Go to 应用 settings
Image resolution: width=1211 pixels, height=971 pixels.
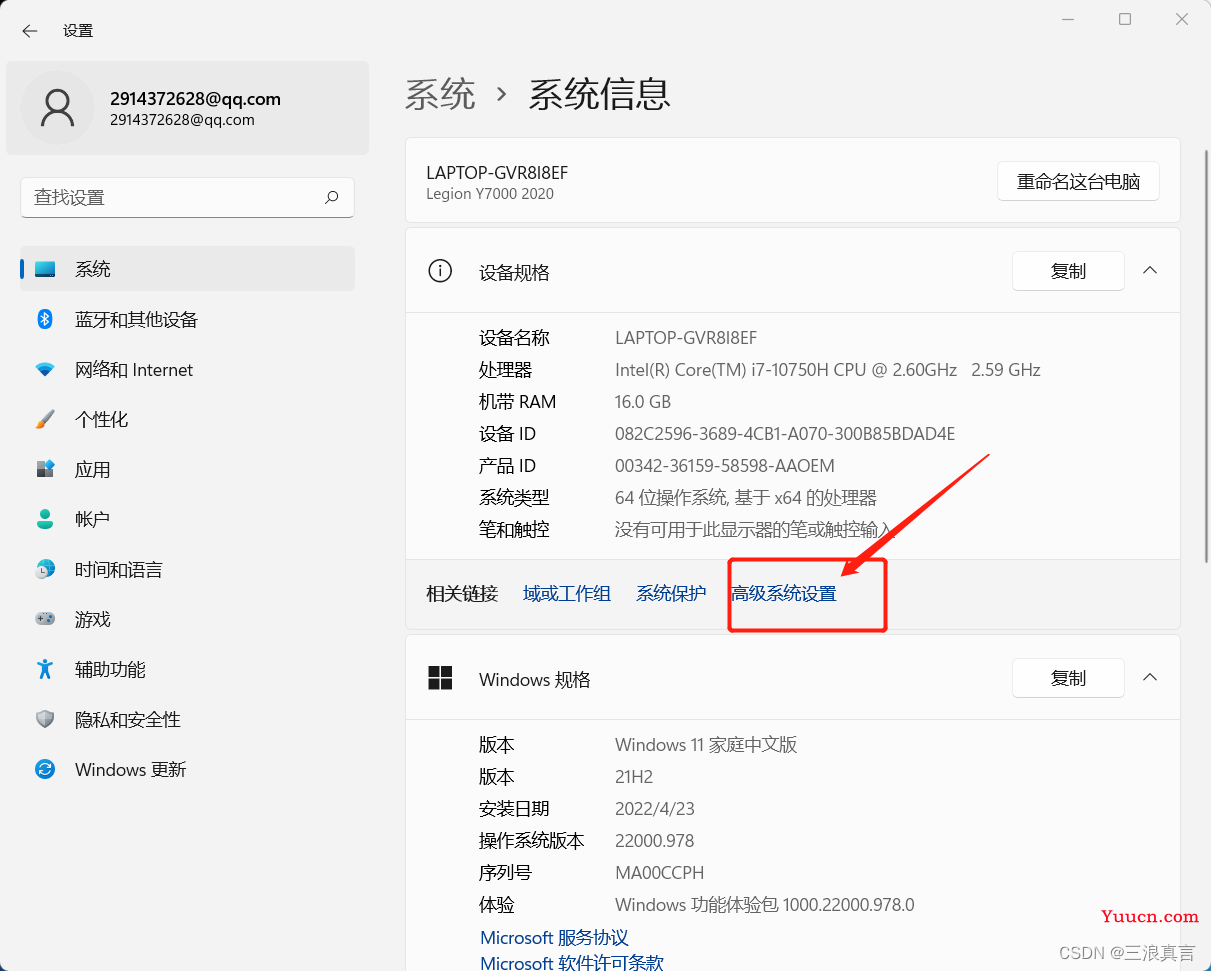coord(188,469)
